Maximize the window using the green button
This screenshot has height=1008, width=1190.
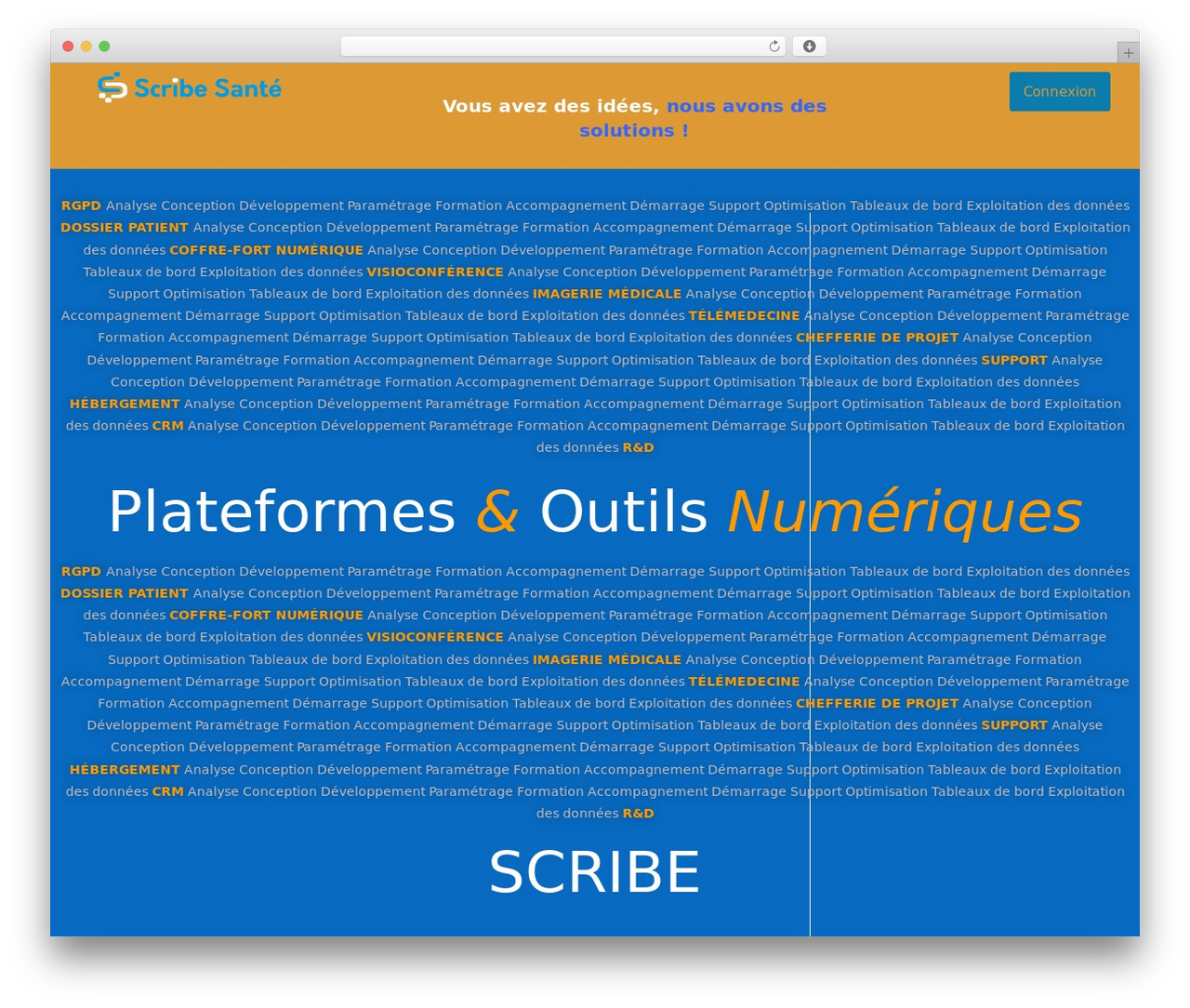104,46
